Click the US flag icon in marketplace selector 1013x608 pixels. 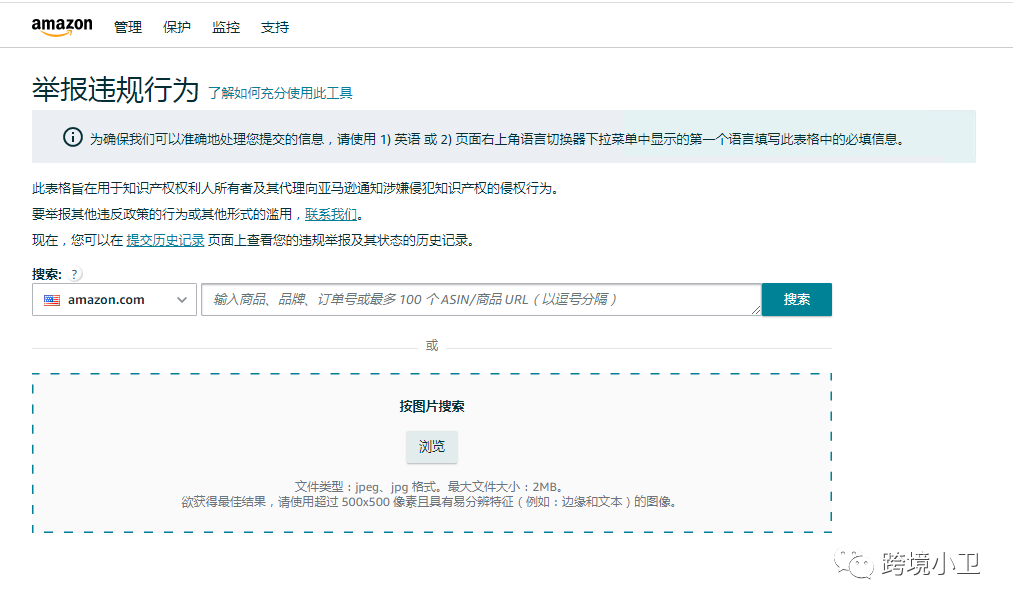52,300
